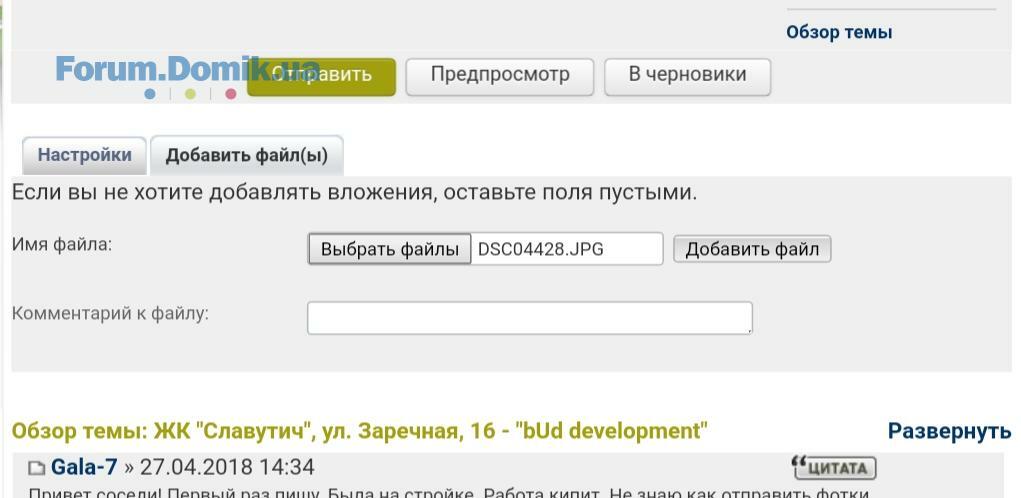Viewport: 1021px width, 498px height.
Task: Save the post with В черновики
Action: point(687,75)
